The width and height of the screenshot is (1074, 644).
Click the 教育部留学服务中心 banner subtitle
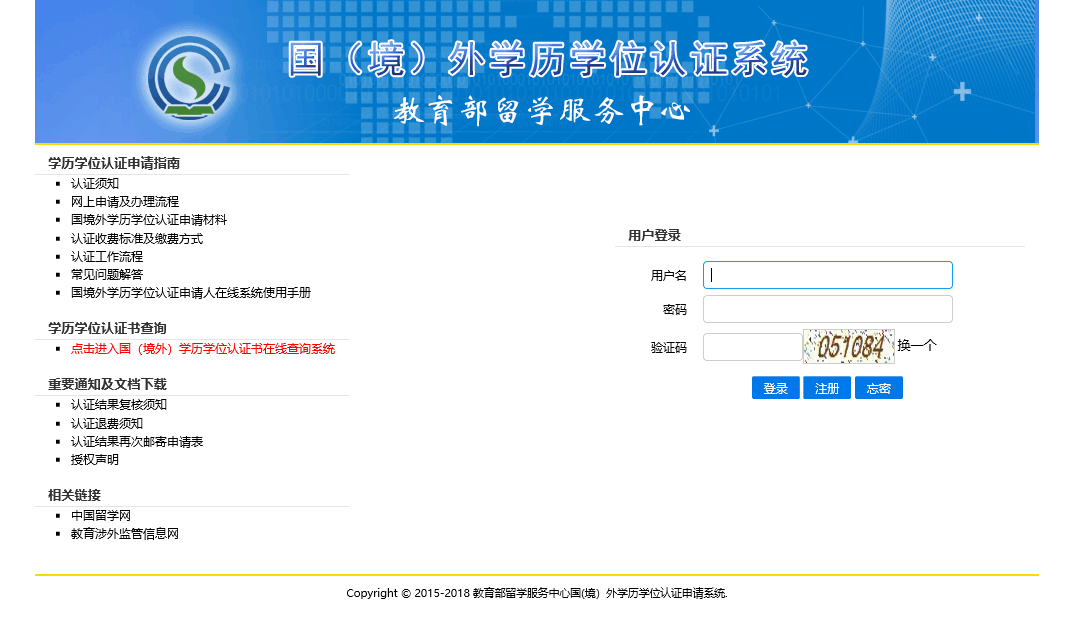tap(542, 110)
